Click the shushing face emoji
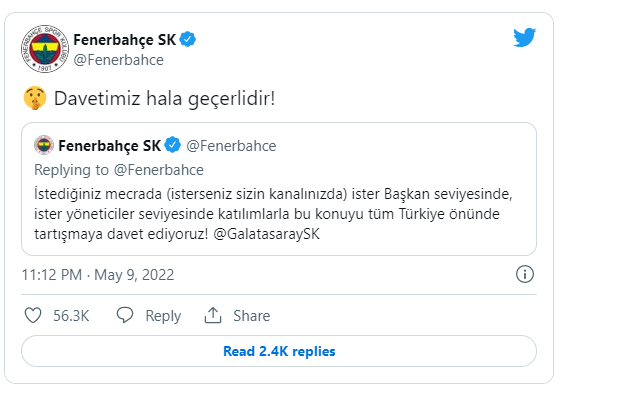Viewport: 629px width, 395px height. pos(35,98)
